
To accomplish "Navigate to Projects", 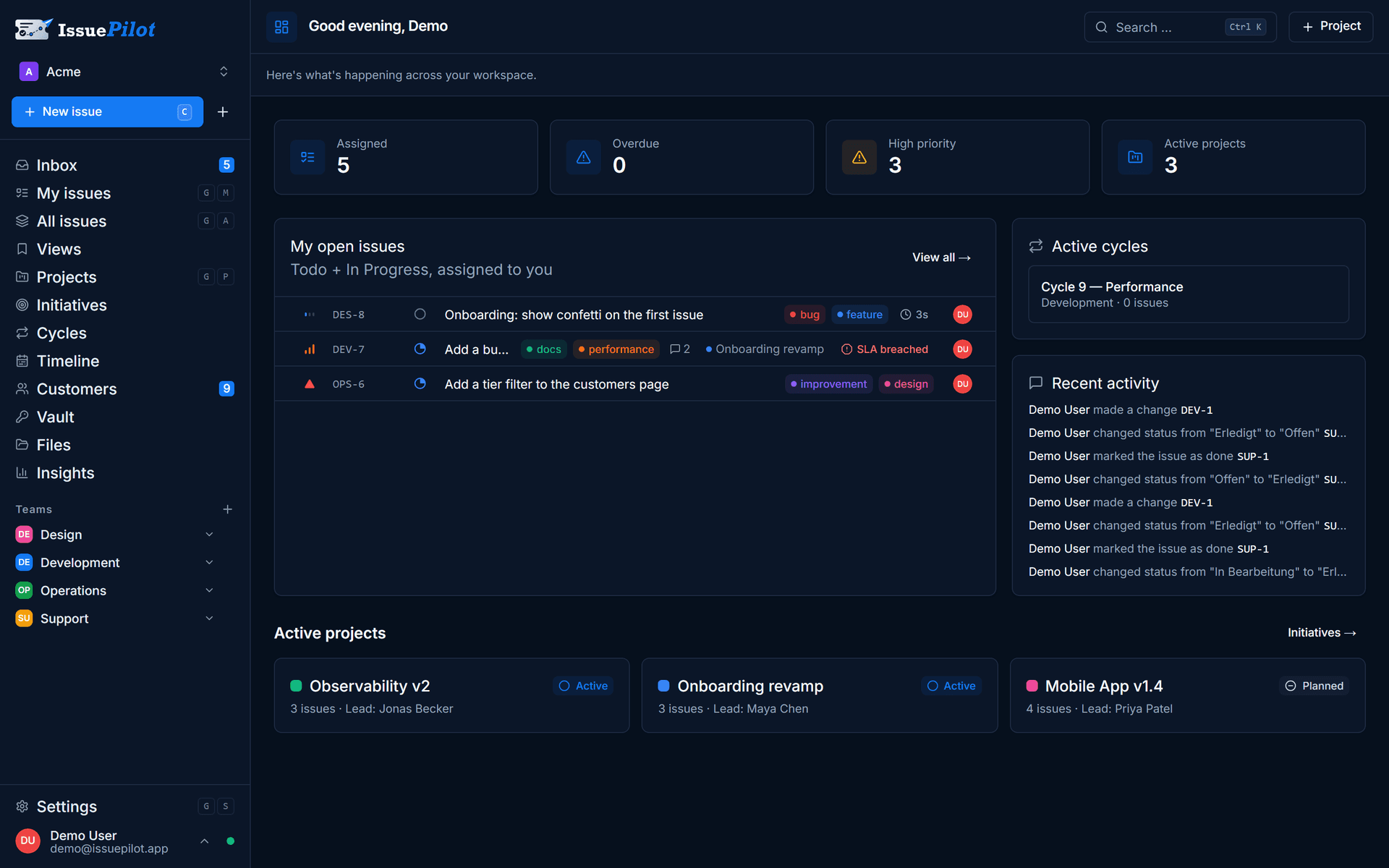I will click(x=124, y=277).
